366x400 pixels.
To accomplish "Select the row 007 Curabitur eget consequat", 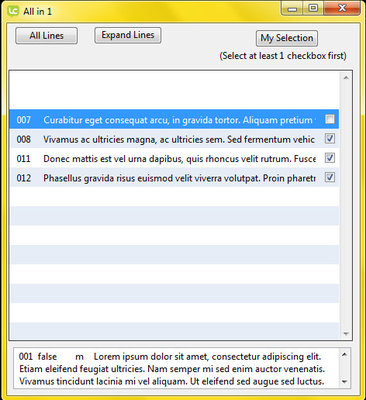I will click(x=174, y=119).
